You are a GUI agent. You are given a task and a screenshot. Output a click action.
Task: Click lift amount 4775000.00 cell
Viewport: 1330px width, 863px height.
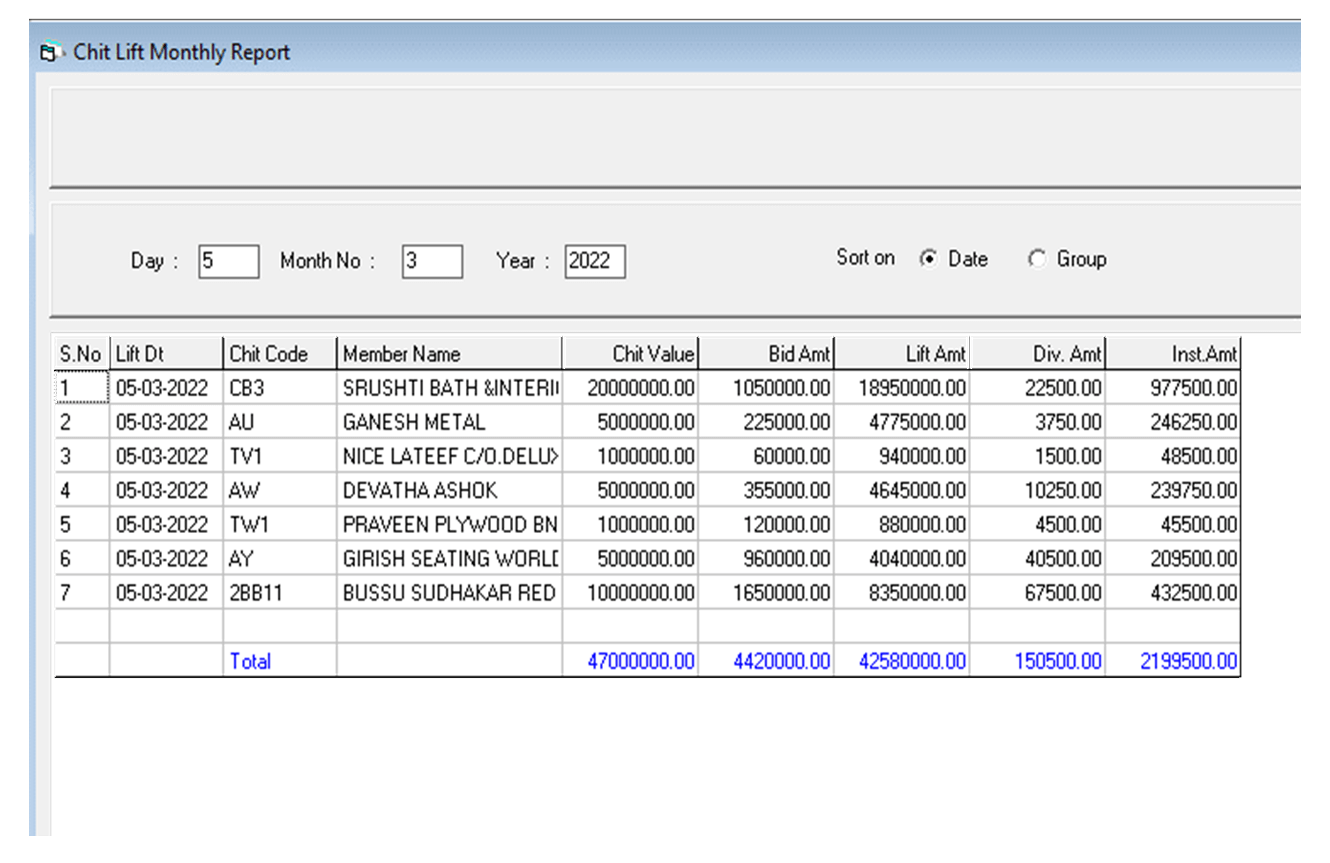(x=903, y=422)
